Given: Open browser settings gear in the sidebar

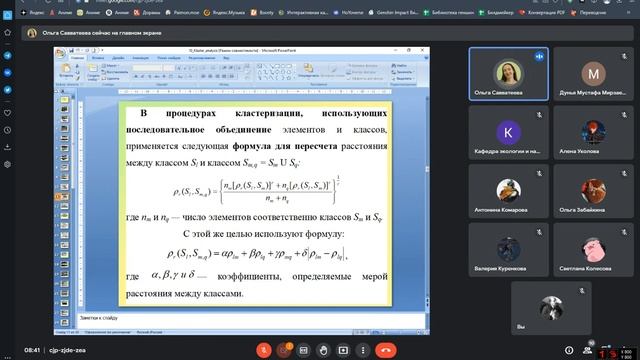Looking at the screenshot, I should (x=7, y=164).
